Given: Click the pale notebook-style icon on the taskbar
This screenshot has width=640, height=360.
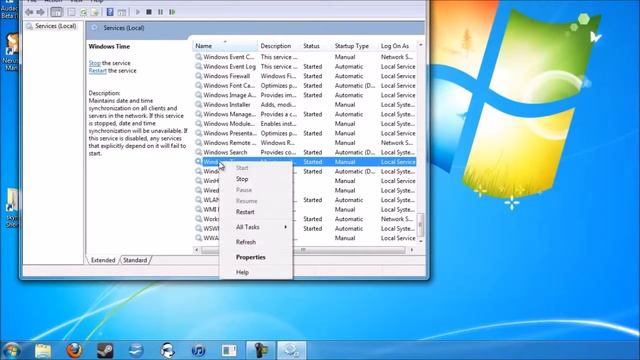Looking at the screenshot, I should pos(229,350).
